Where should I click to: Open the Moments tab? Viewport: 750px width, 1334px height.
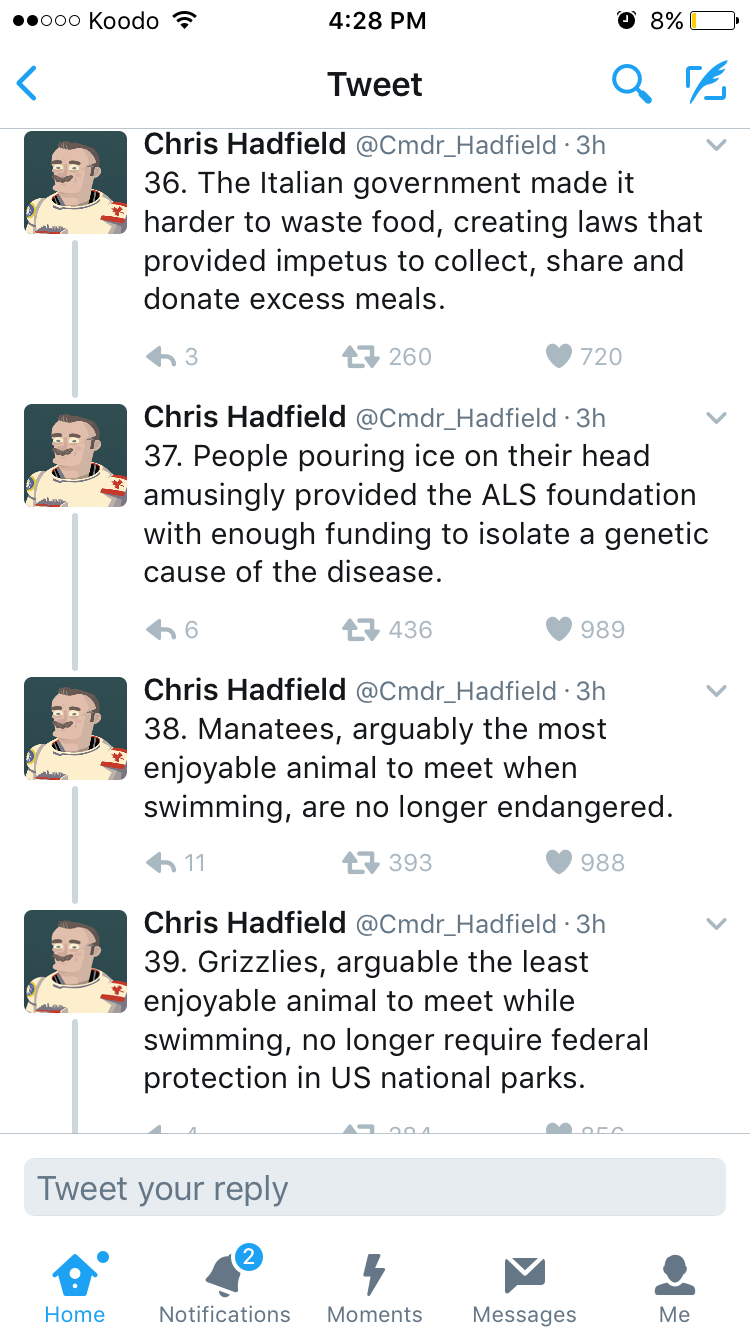click(x=375, y=1288)
